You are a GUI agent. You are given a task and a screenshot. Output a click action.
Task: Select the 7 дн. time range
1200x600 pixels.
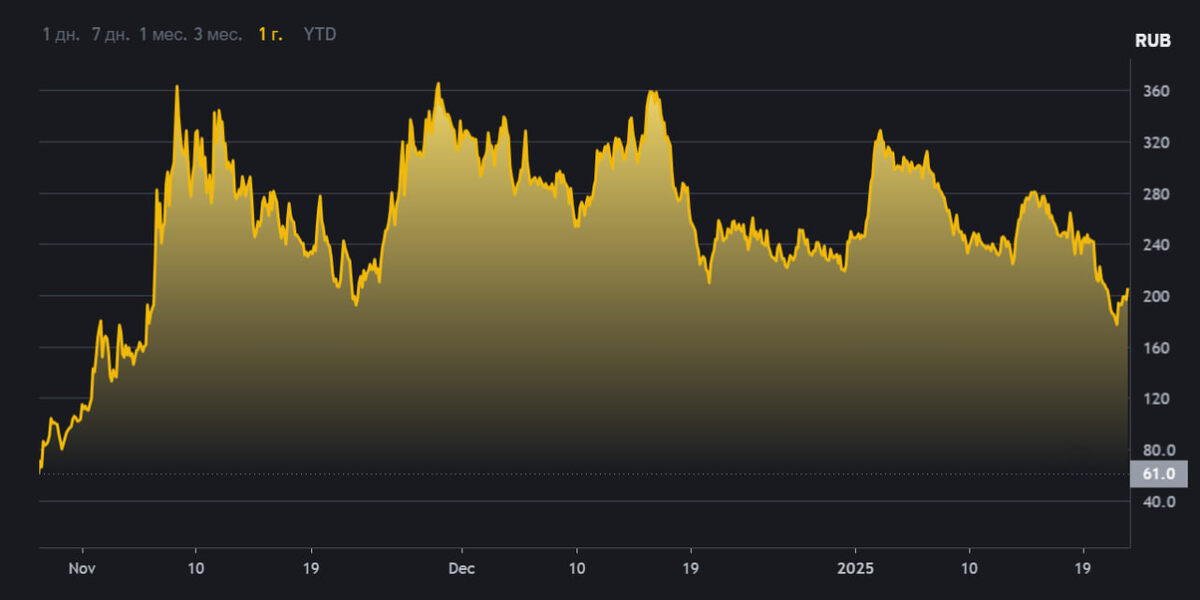coord(110,34)
